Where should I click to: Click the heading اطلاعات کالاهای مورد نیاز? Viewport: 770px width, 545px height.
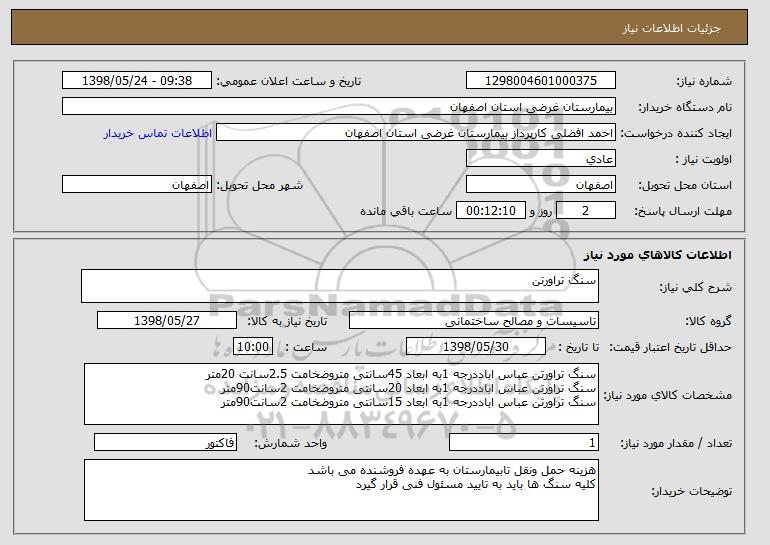point(658,255)
